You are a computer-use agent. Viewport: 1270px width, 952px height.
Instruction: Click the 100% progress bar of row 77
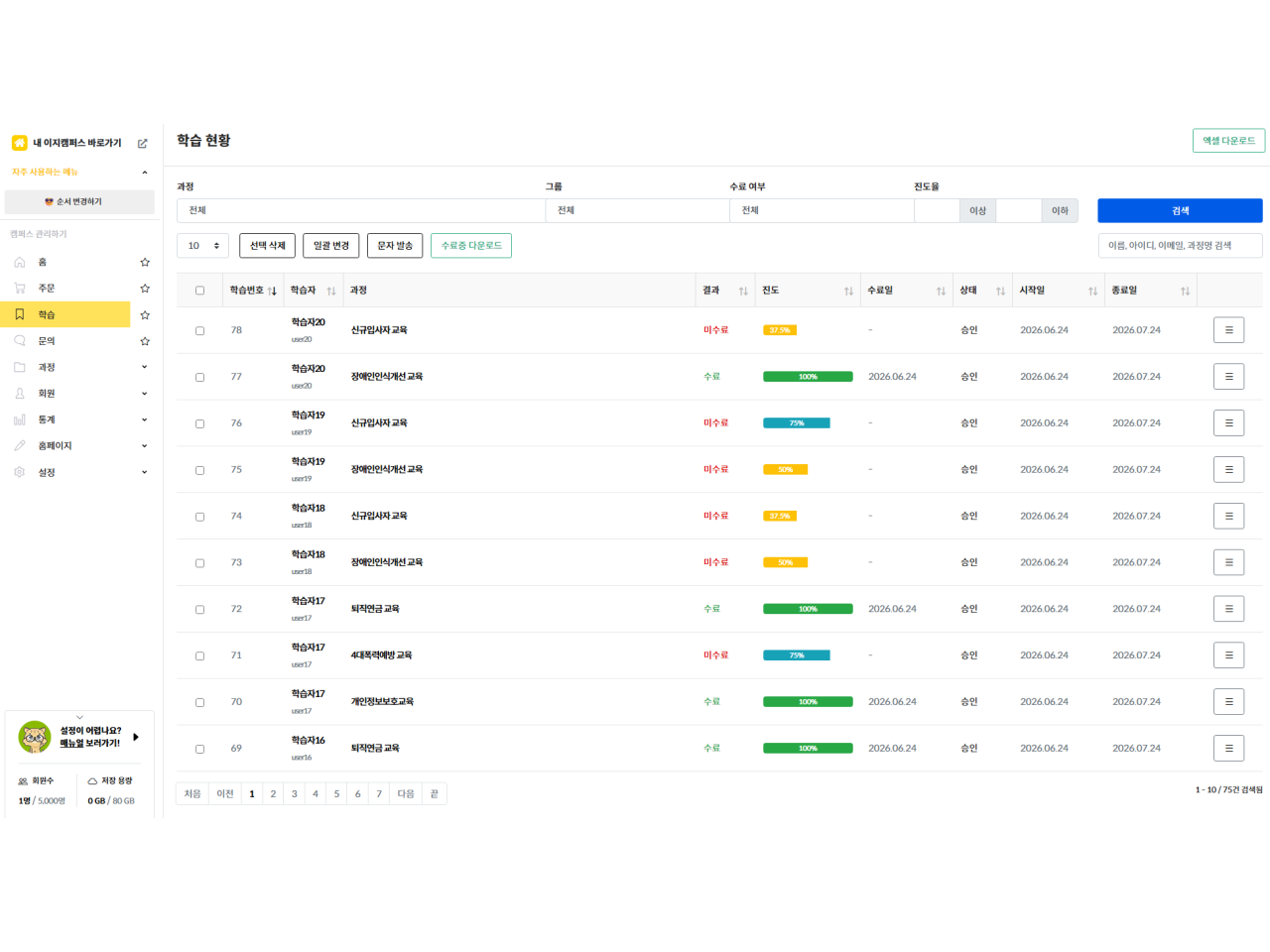(808, 377)
